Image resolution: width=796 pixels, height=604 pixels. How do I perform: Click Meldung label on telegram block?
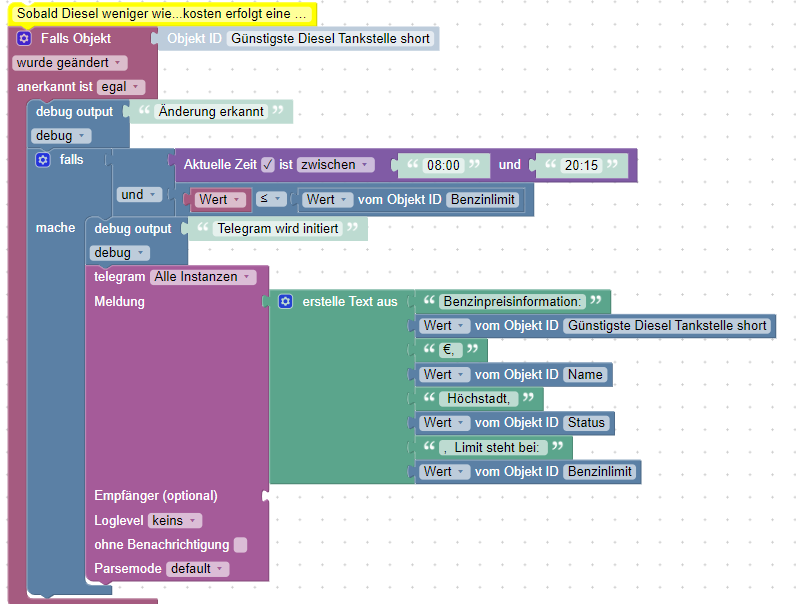119,302
